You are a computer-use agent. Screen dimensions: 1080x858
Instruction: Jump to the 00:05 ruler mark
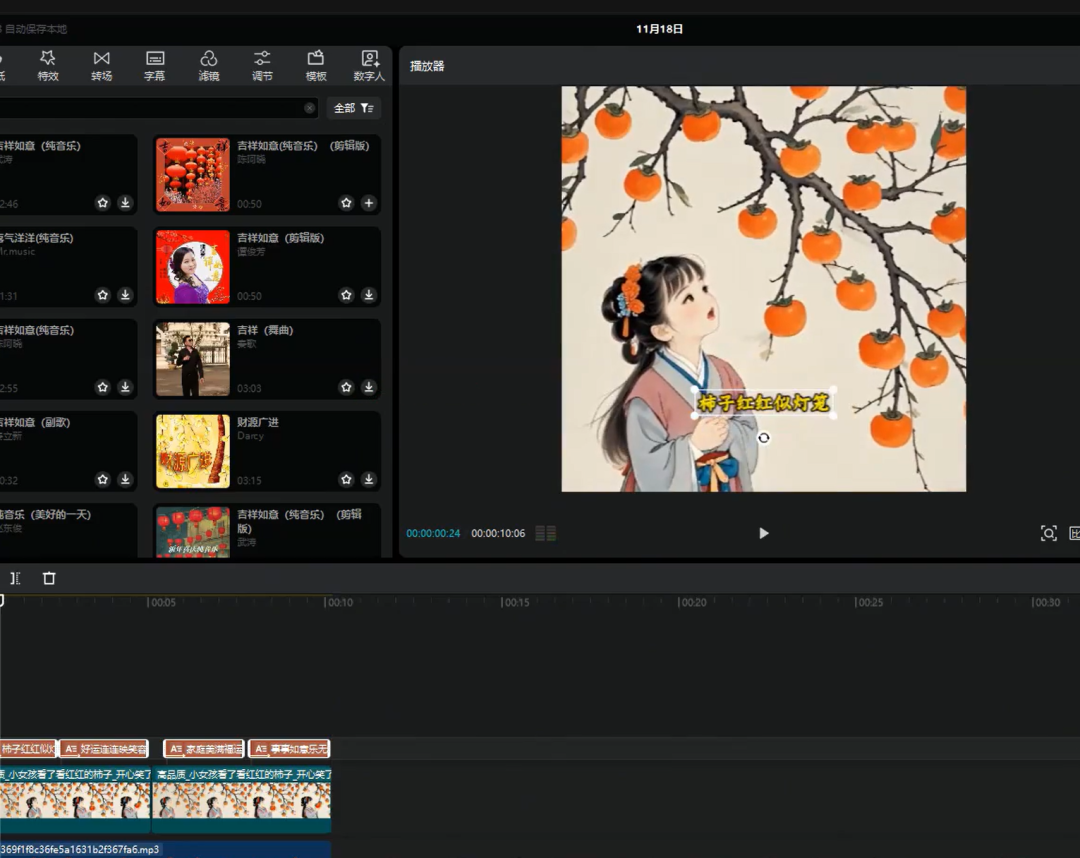[x=162, y=603]
